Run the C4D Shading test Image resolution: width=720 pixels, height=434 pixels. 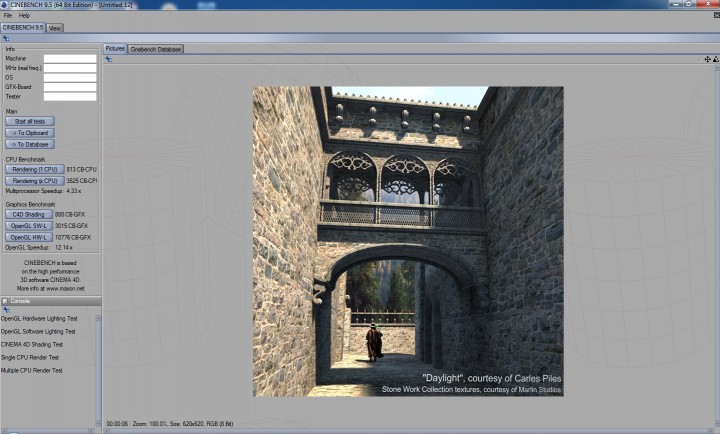pos(28,214)
